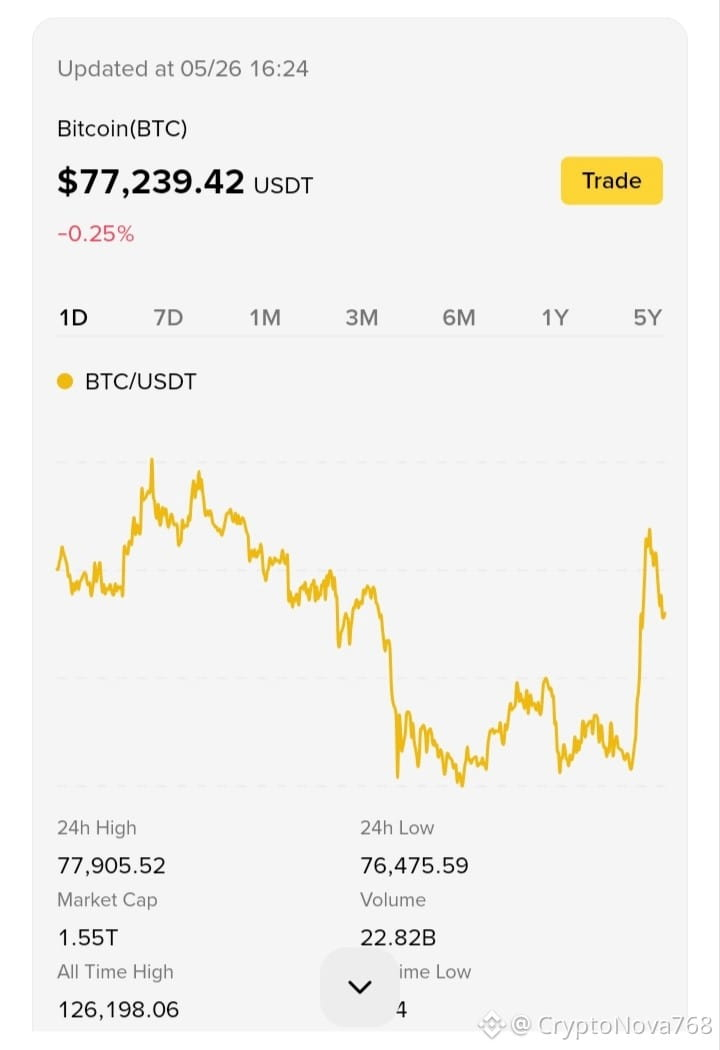Click the $77,239.42 price value
Viewport: 720px width, 1050px height.
click(151, 182)
